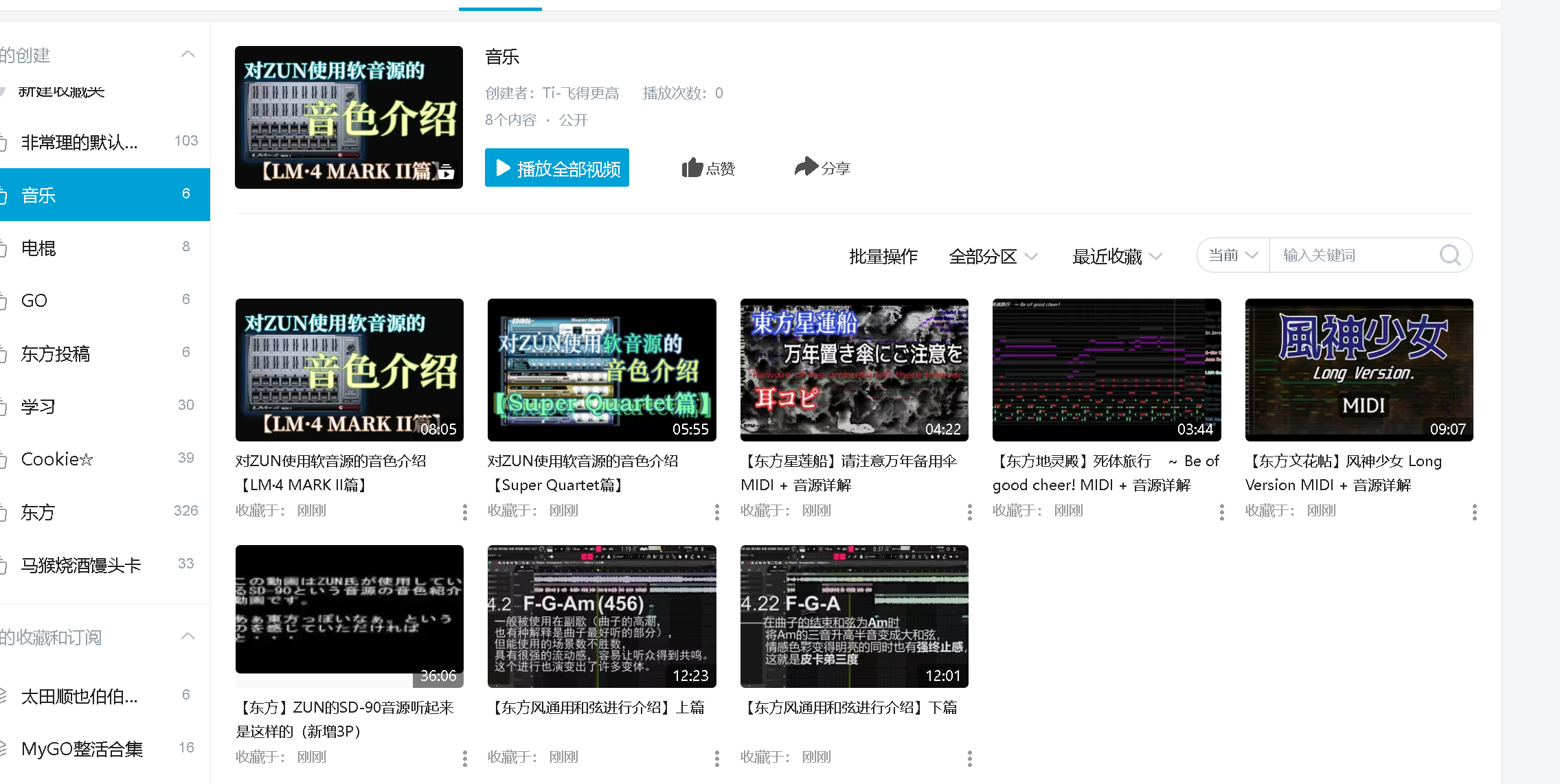Open more options for Super Quartet video
The image size is (1560, 784).
click(717, 512)
